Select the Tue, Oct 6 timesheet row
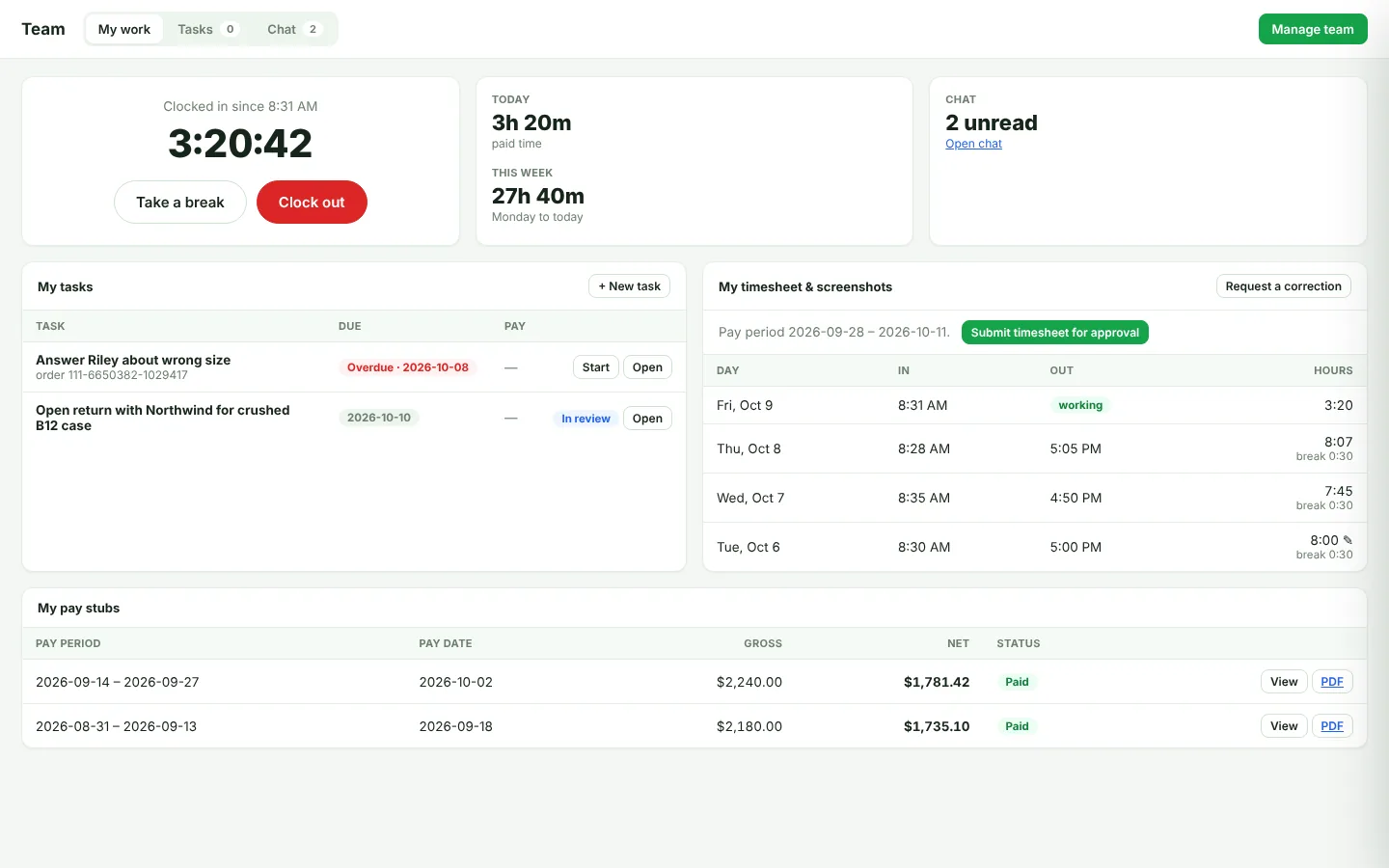1389x868 pixels. pyautogui.click(x=1035, y=547)
